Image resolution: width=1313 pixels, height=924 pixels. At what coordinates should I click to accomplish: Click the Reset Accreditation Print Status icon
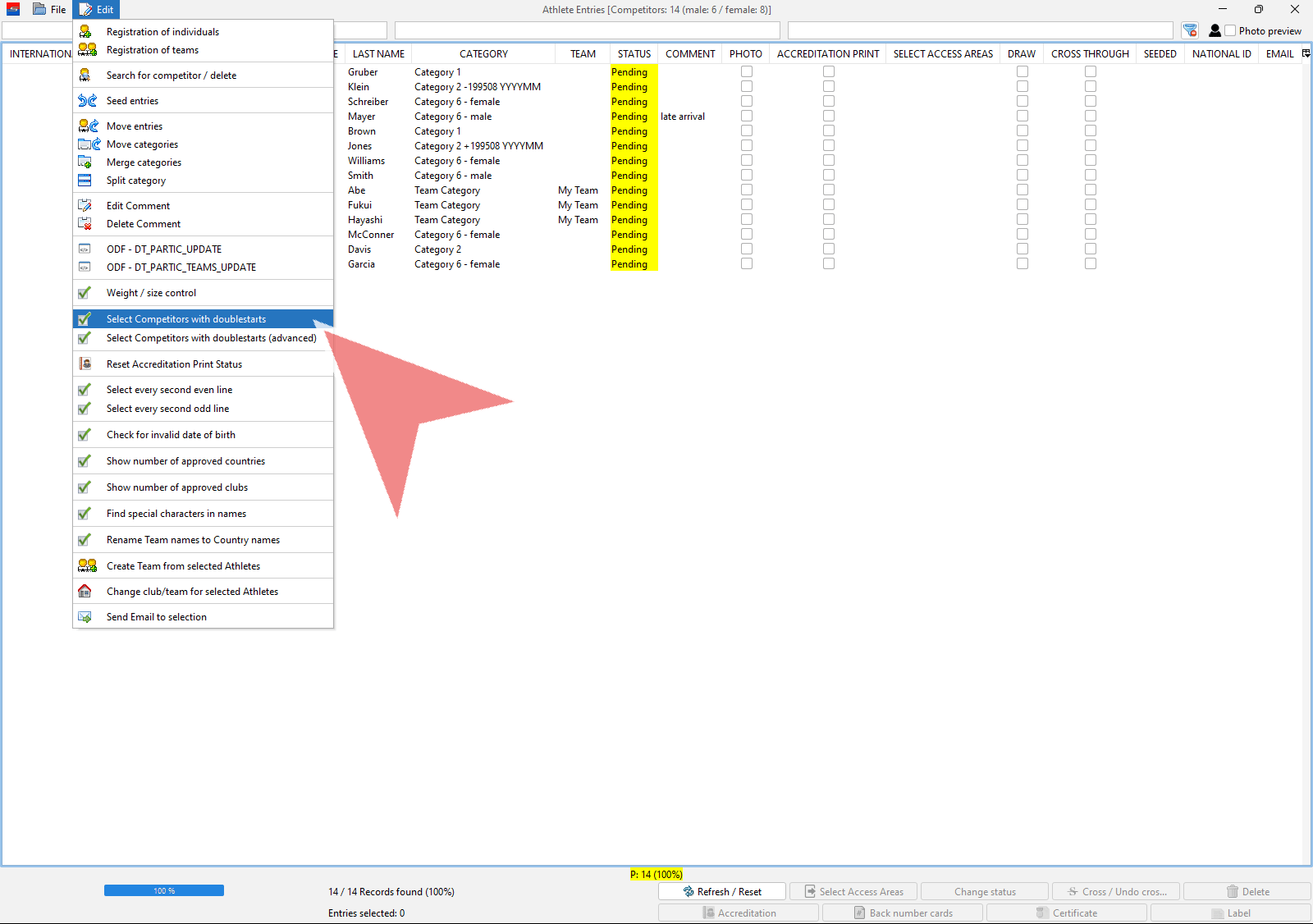coord(85,364)
